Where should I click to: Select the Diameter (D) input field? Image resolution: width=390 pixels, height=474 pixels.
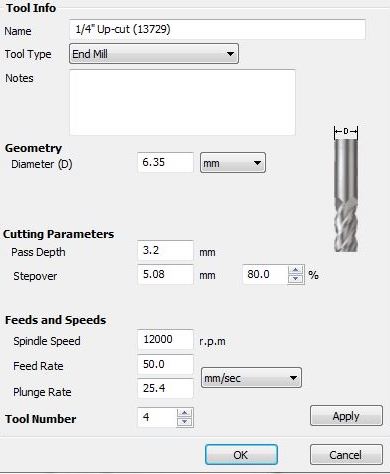coord(165,162)
